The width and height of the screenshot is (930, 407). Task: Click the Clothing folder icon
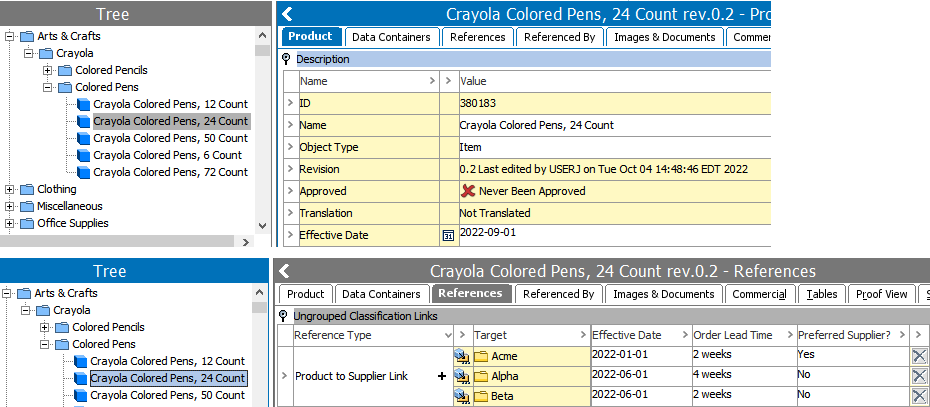point(27,189)
